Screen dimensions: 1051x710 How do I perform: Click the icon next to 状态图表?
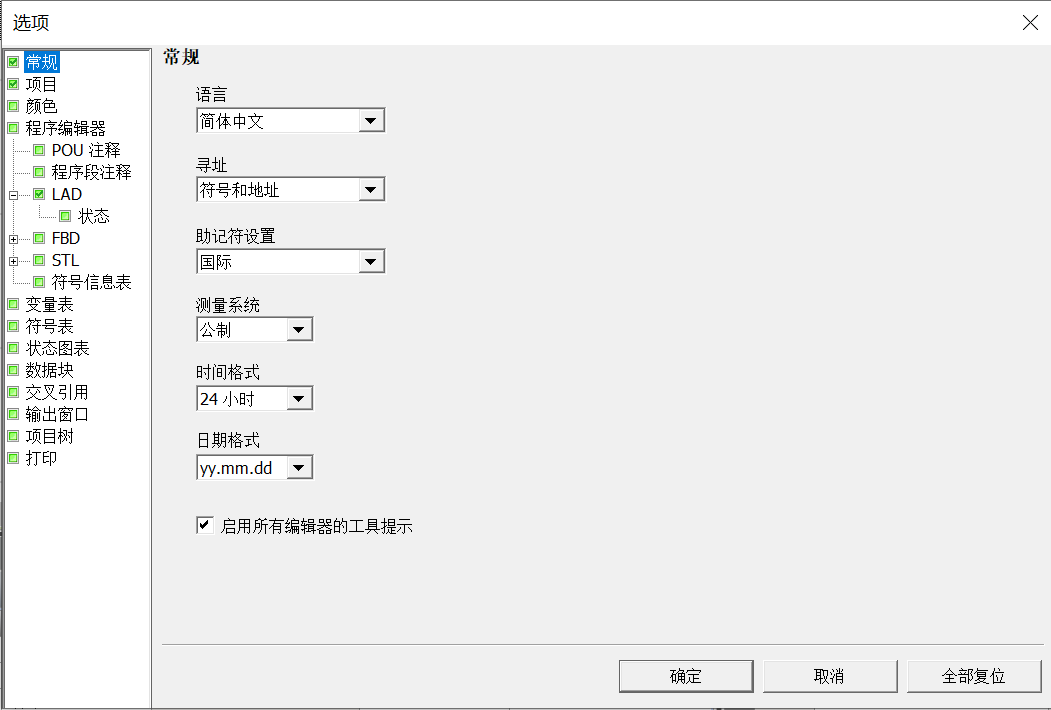pos(13,348)
